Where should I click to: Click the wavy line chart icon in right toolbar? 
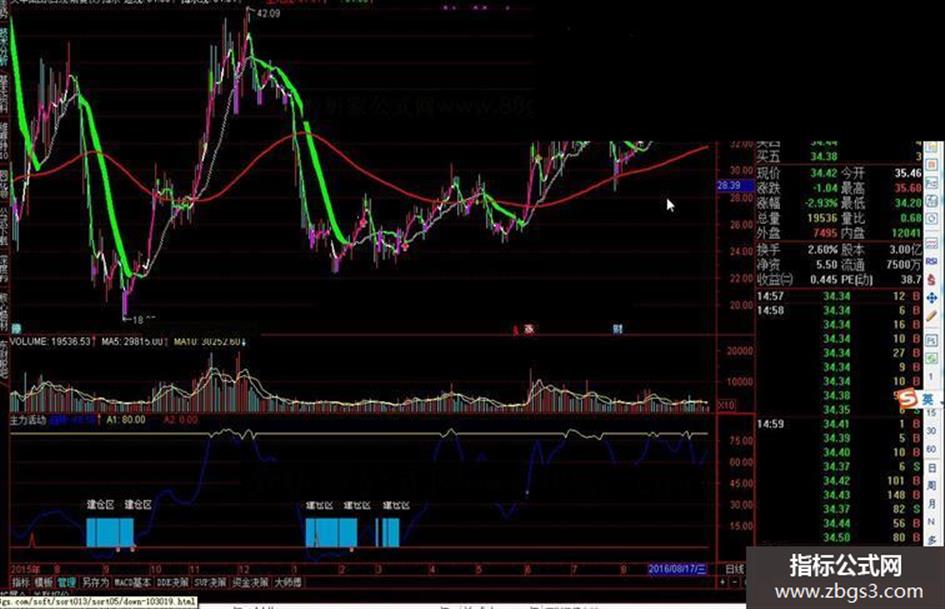pos(932,244)
